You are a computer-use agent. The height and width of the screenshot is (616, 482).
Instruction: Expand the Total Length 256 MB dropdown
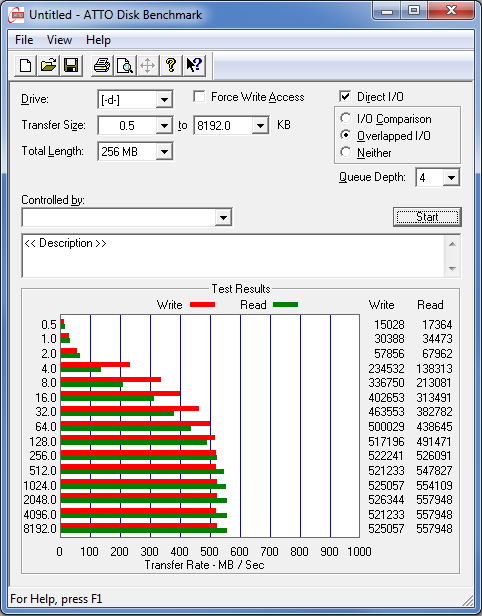[x=135, y=152]
